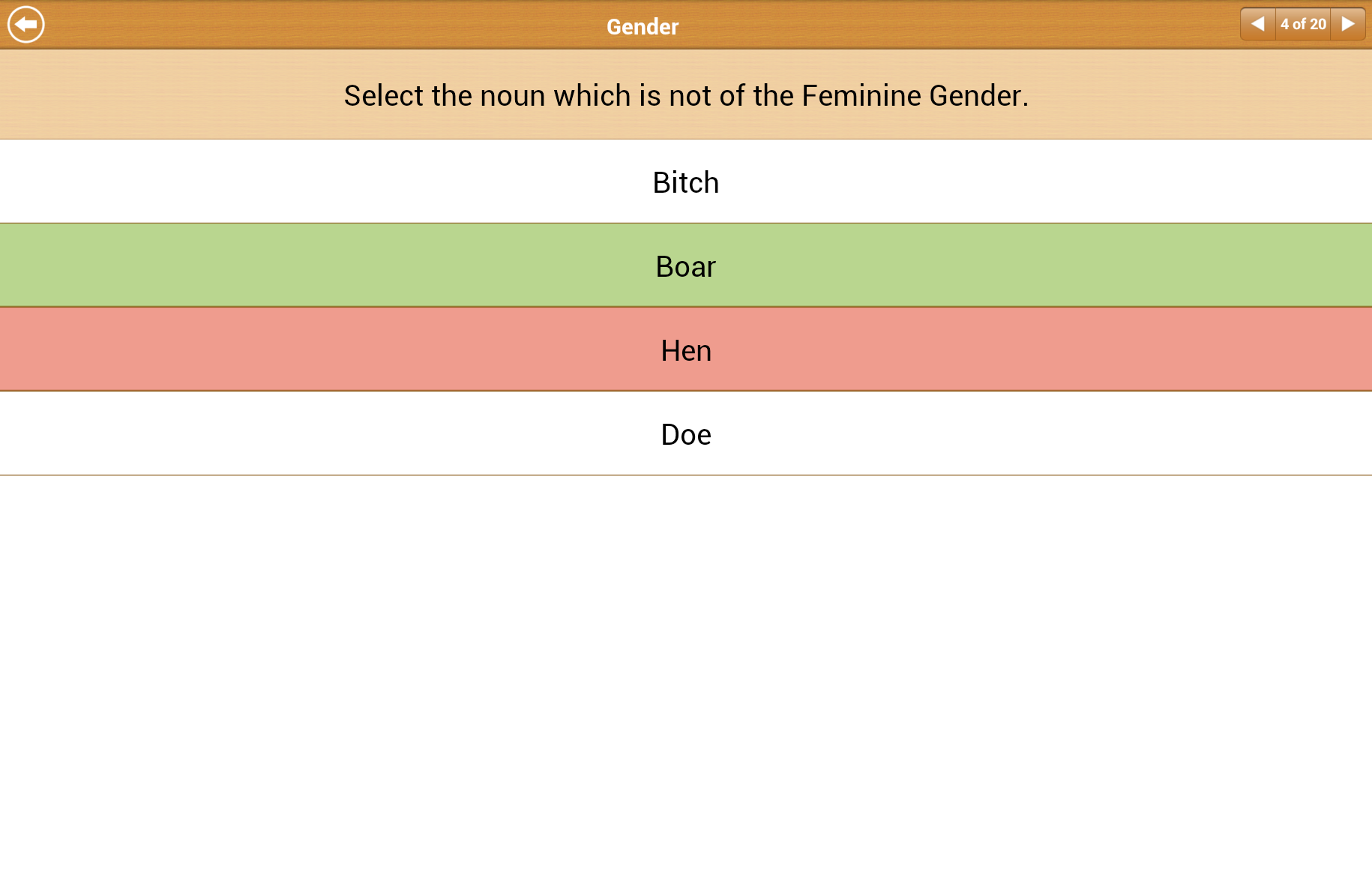Choose the Boar answer row

tap(686, 265)
